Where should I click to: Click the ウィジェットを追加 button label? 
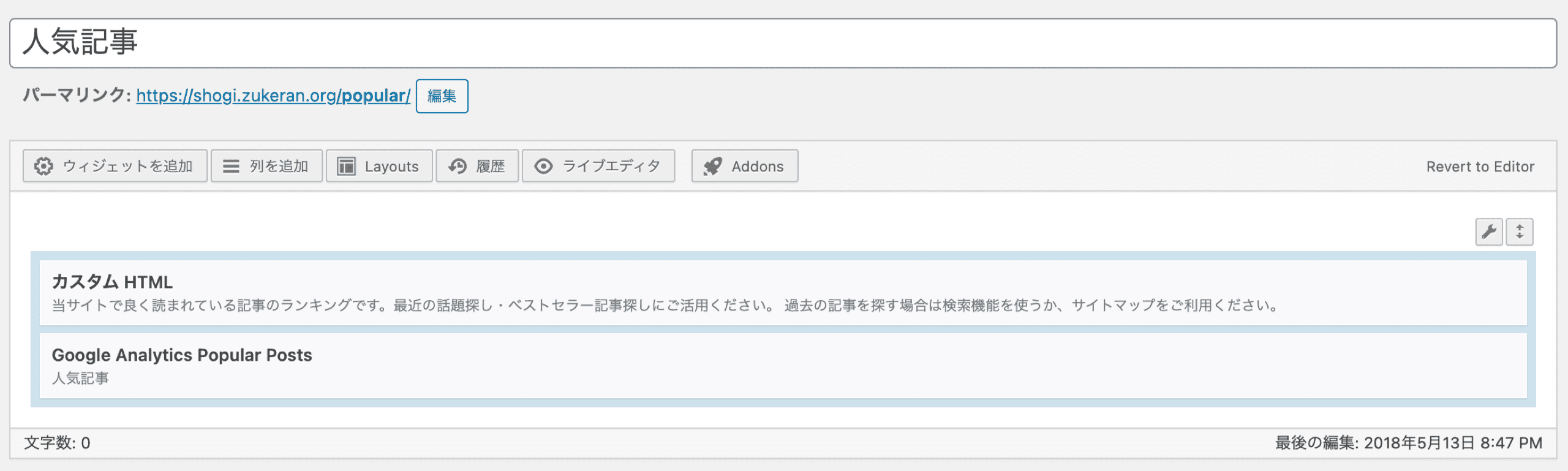pos(127,166)
